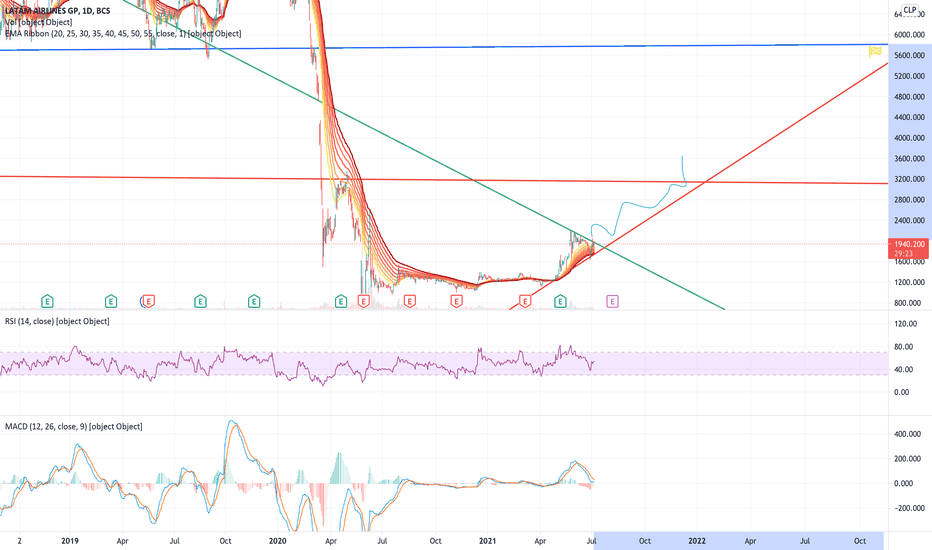932x550 pixels.
Task: Click the 80.00 RSI axis label
Action: coord(903,347)
